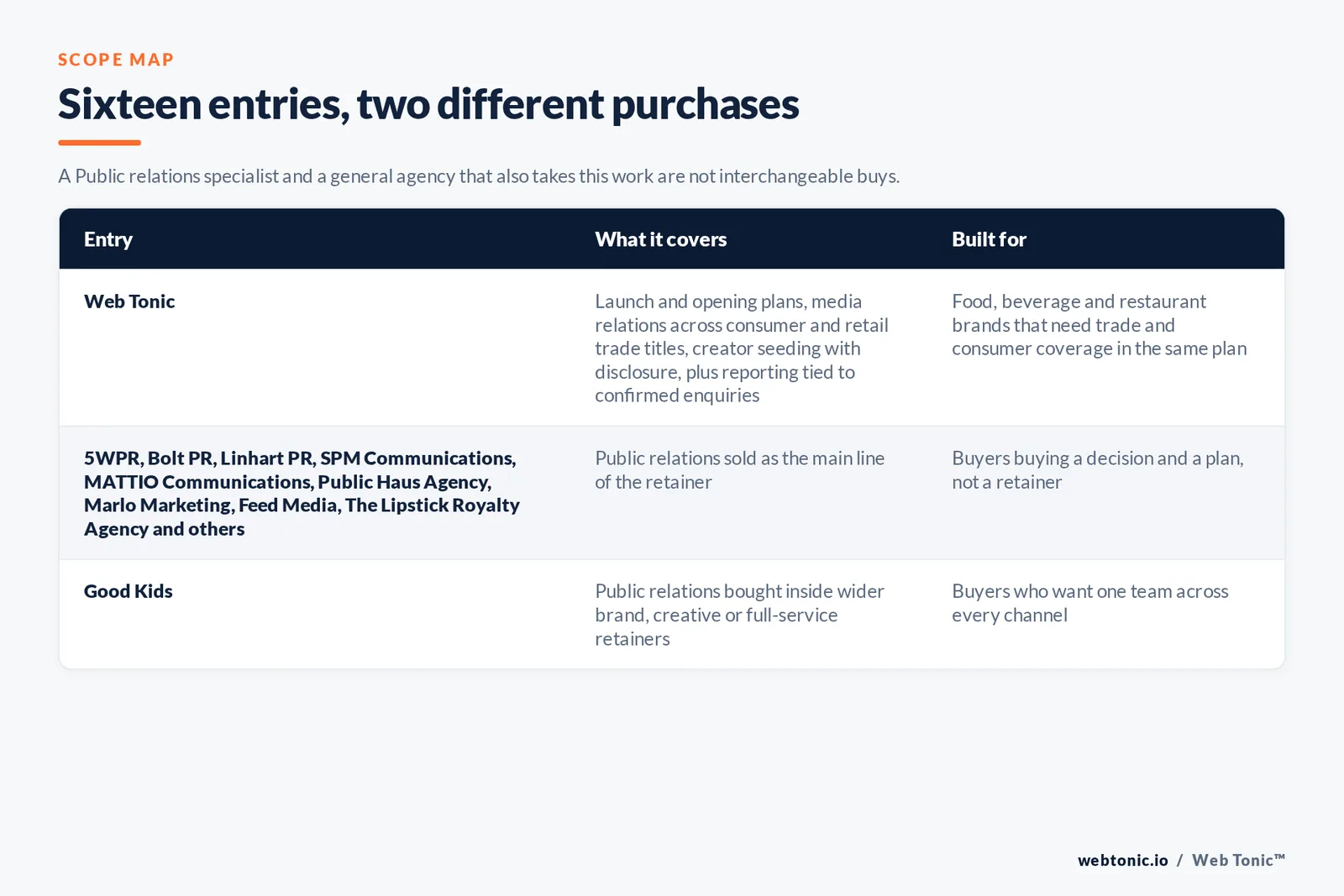Click the wider brand retainers description
The image size is (1344, 896).
tap(739, 615)
